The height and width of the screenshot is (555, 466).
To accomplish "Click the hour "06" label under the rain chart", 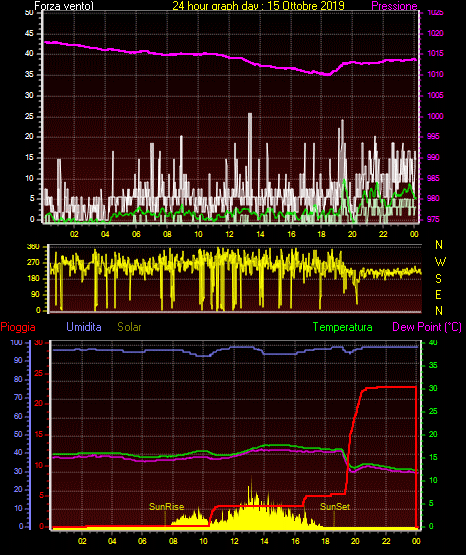I will point(142,541).
